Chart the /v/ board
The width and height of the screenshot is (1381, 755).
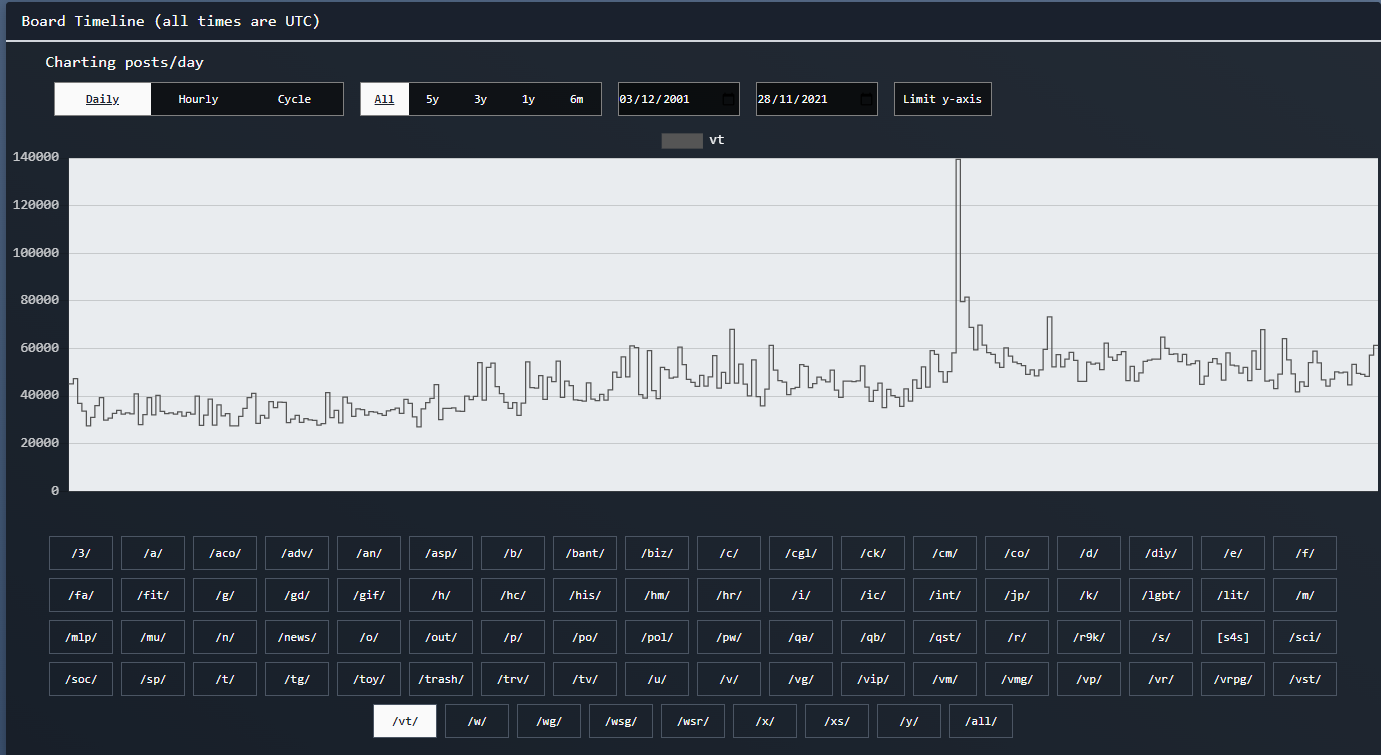click(x=729, y=679)
